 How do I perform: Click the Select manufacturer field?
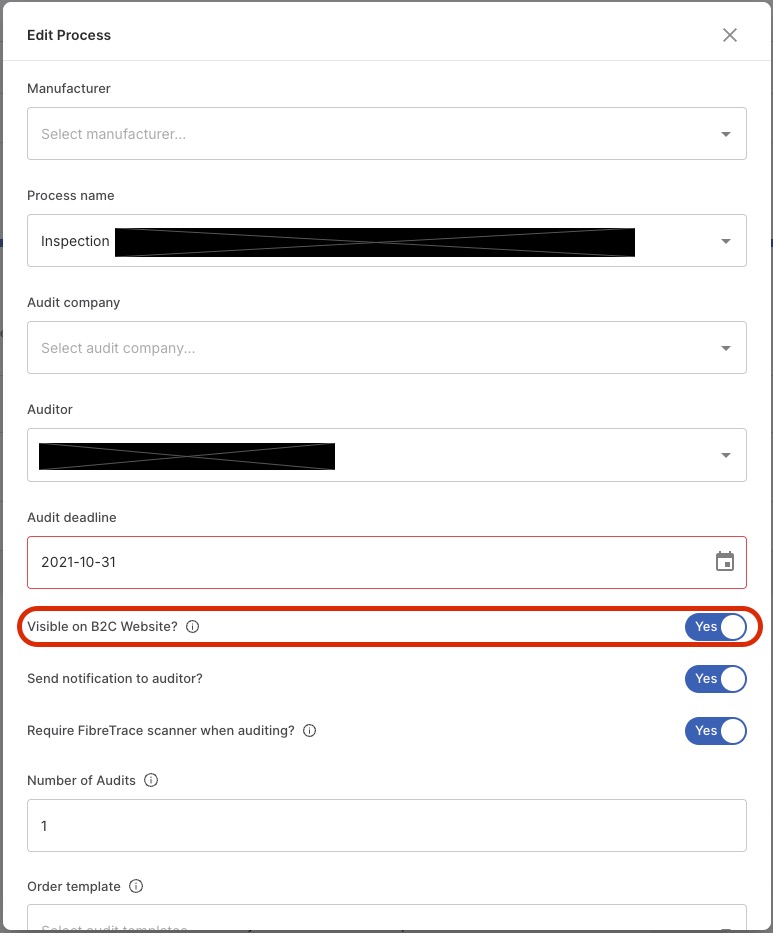coord(387,134)
